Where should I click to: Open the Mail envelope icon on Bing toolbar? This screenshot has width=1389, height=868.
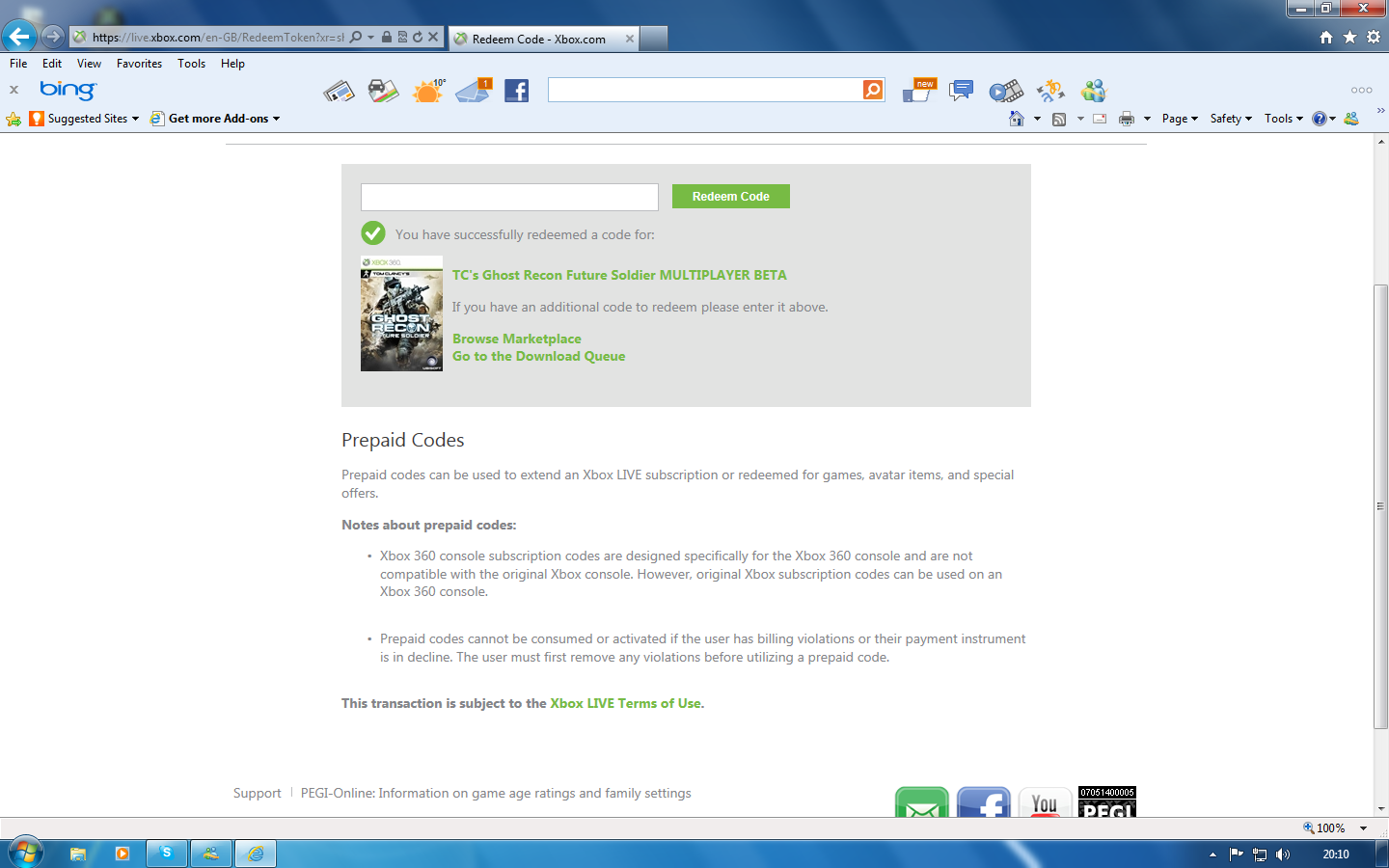coord(474,91)
